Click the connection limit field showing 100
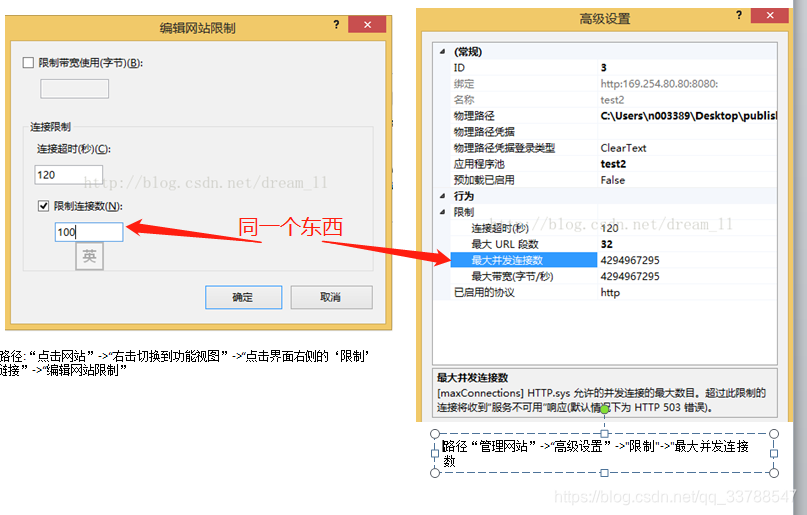 point(89,232)
